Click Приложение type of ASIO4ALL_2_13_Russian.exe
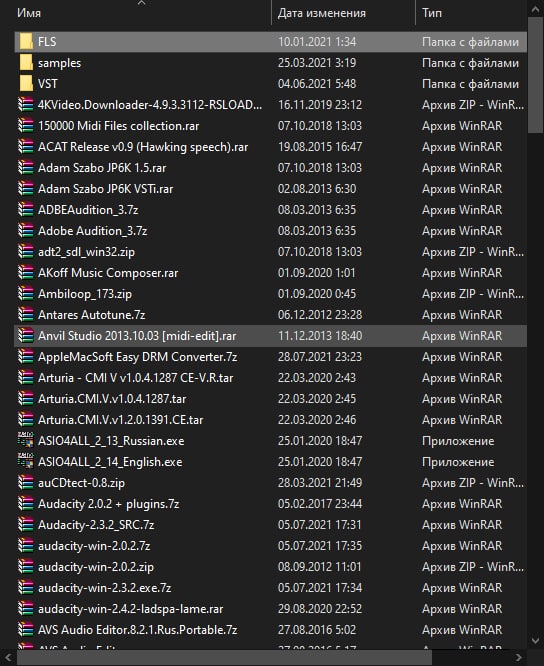This screenshot has width=544, height=666. click(458, 441)
